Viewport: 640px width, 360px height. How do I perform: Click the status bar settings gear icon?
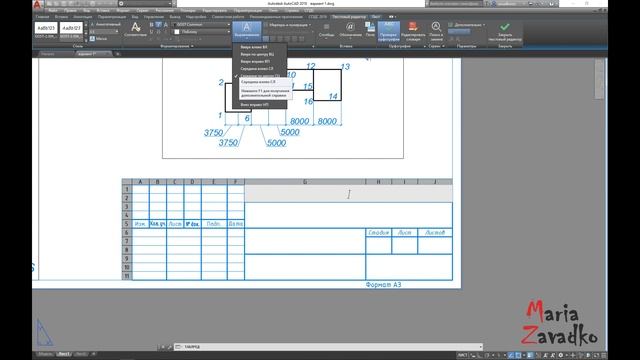(x=561, y=355)
